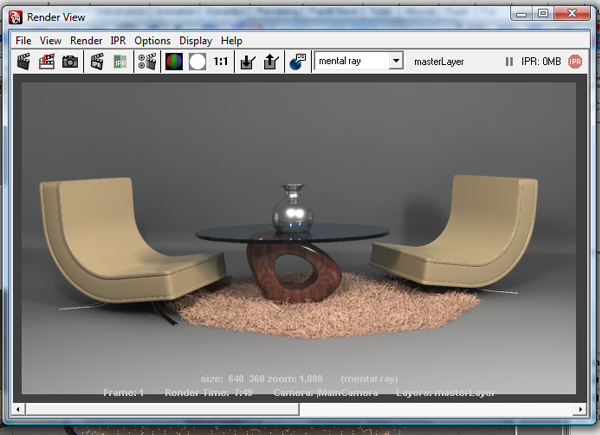Screen dimensions: 600x435
Task: Click the scroll left arrow
Action: tap(18, 409)
